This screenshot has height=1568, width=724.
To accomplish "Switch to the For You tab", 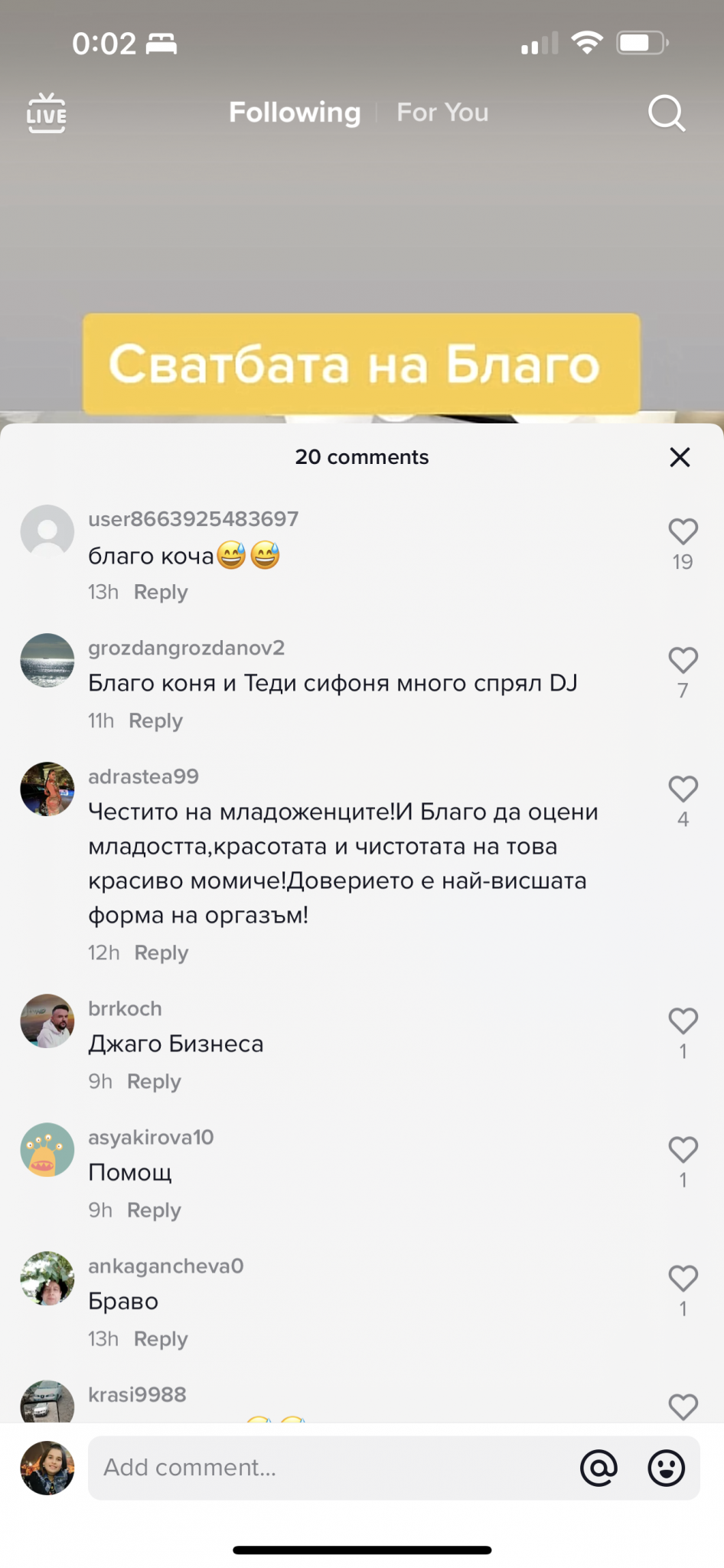I will tap(442, 113).
